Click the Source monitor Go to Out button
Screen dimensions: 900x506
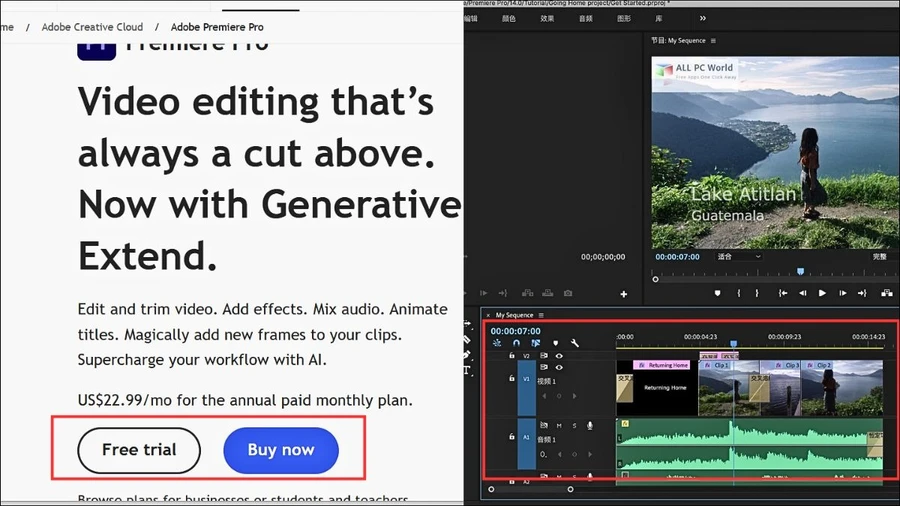[x=503, y=293]
